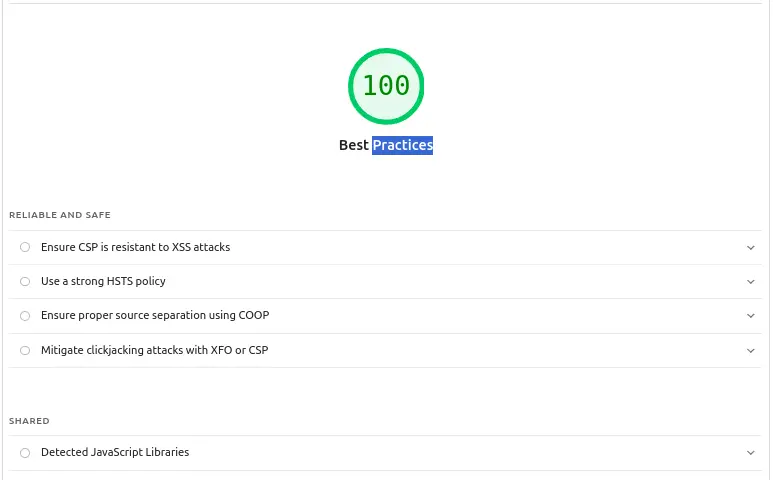The width and height of the screenshot is (773, 480).
Task: Click 'Ensure proper source separation using COOP' text
Action: point(154,315)
